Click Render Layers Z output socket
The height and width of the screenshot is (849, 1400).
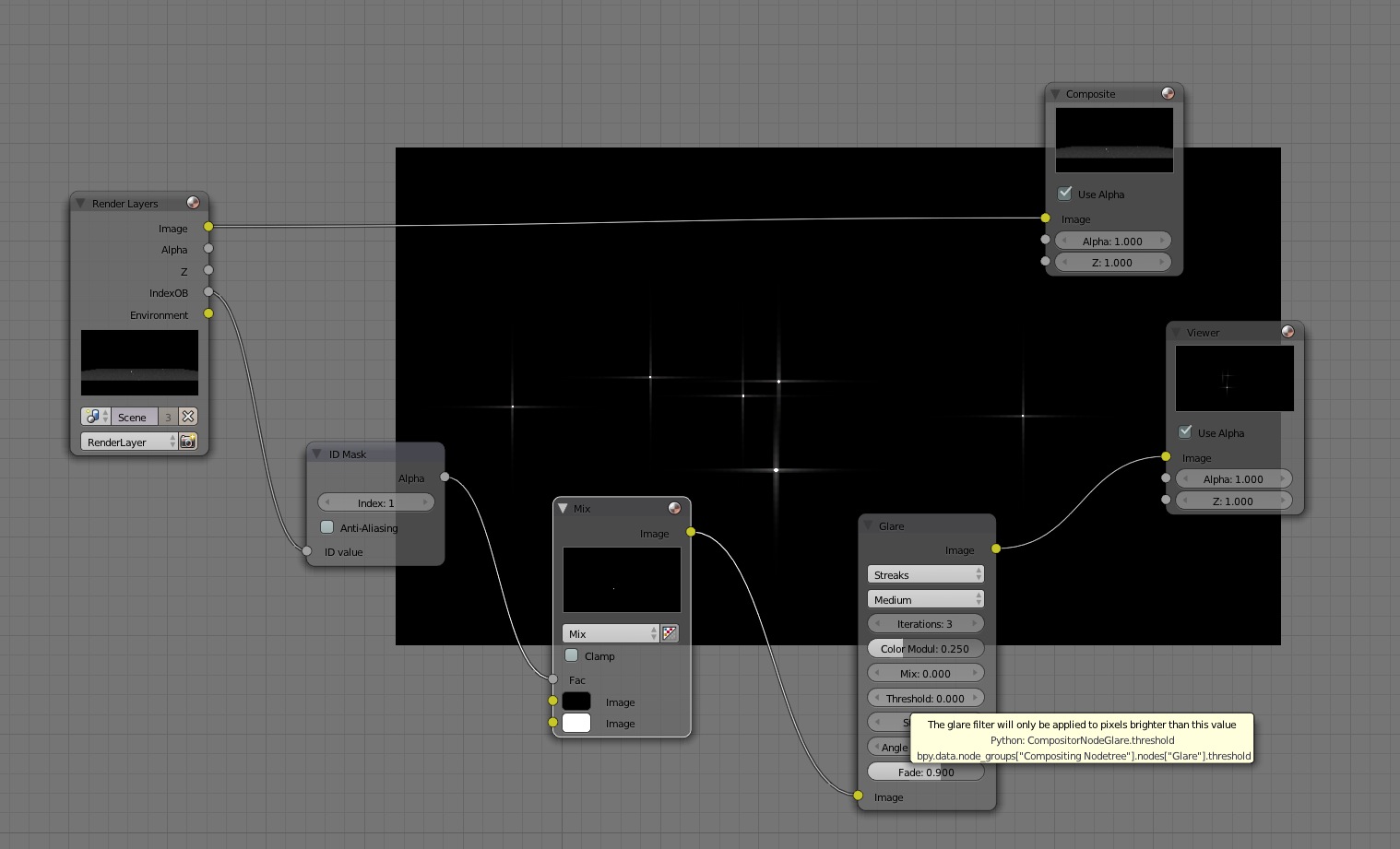tap(208, 270)
